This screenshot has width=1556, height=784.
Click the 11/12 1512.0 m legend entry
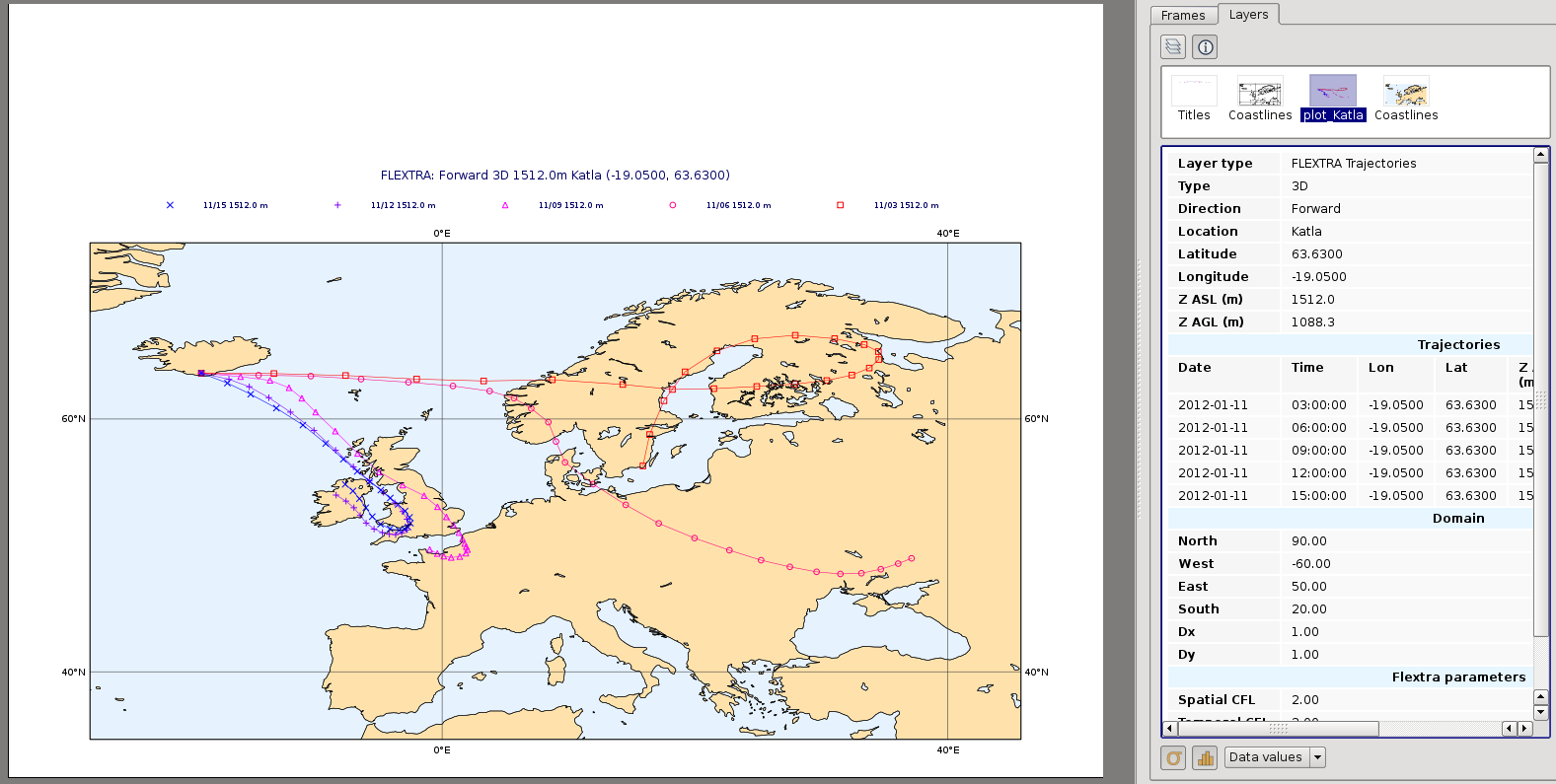403,205
